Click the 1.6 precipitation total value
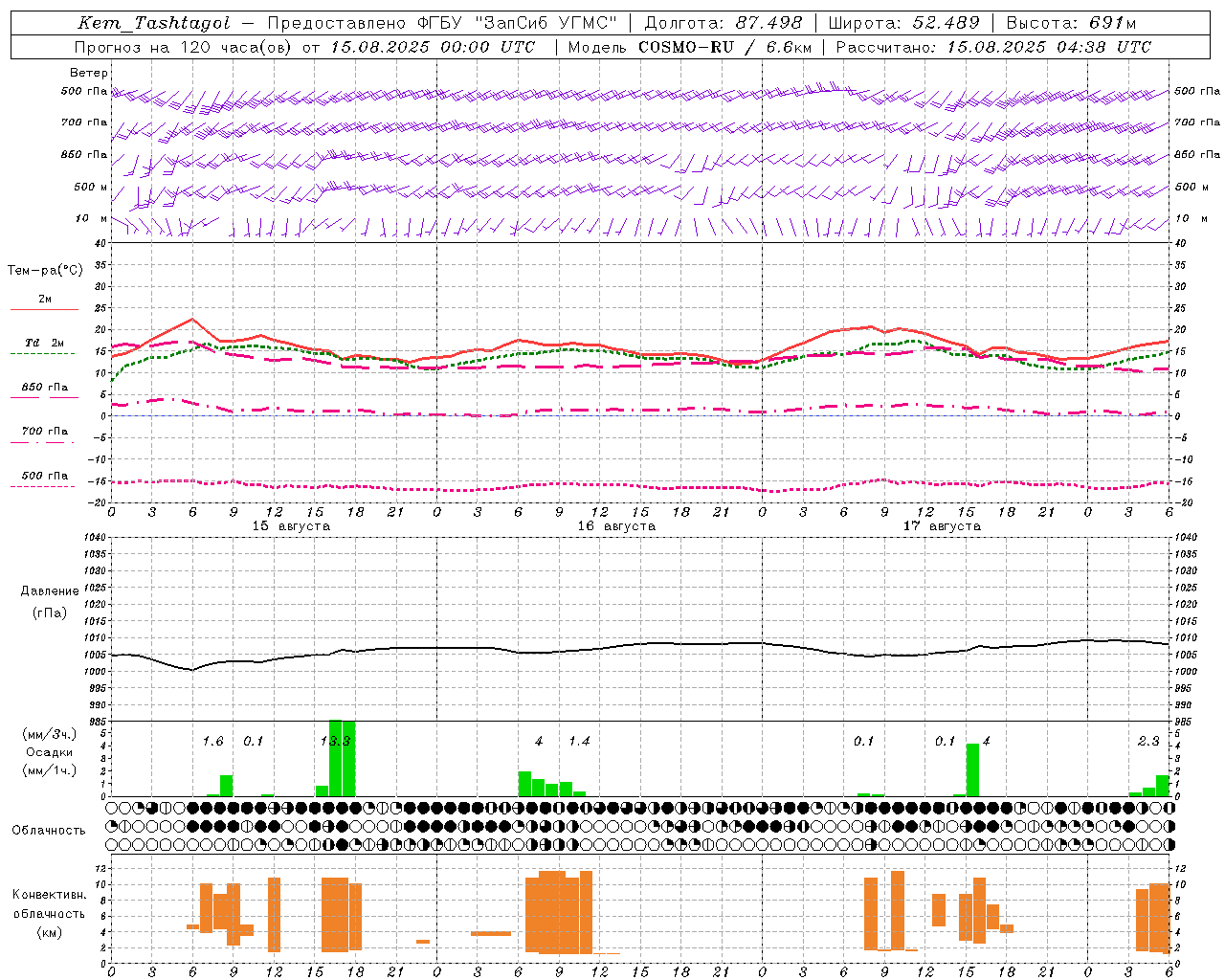 point(212,741)
